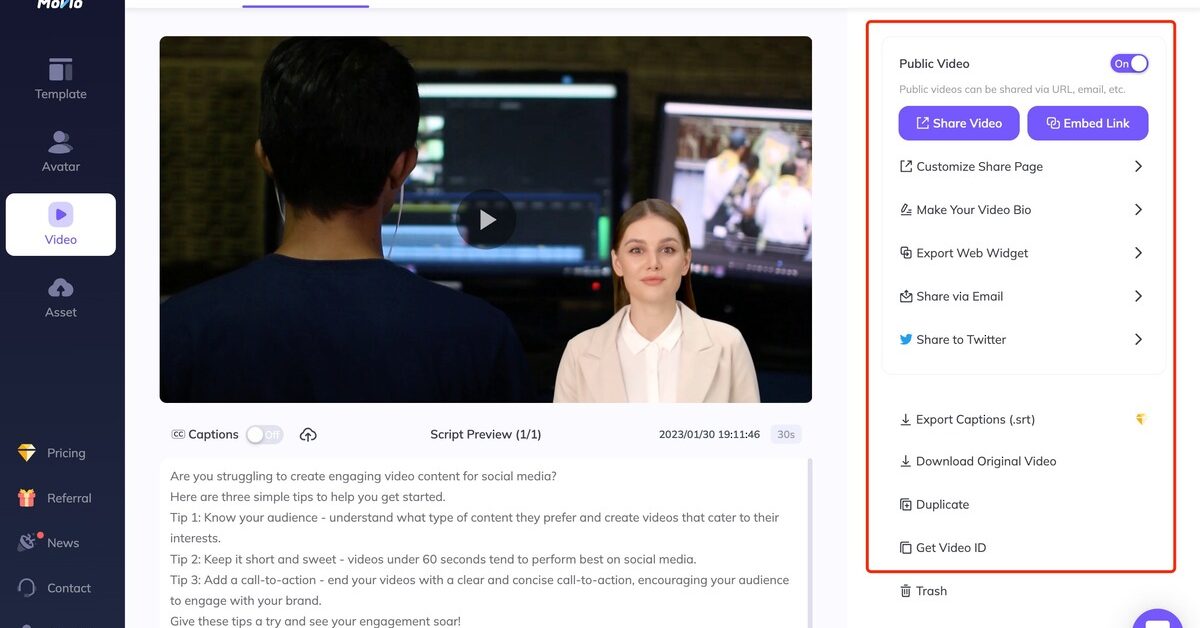Select Video tab in left sidebar
The width and height of the screenshot is (1200, 628).
(61, 225)
